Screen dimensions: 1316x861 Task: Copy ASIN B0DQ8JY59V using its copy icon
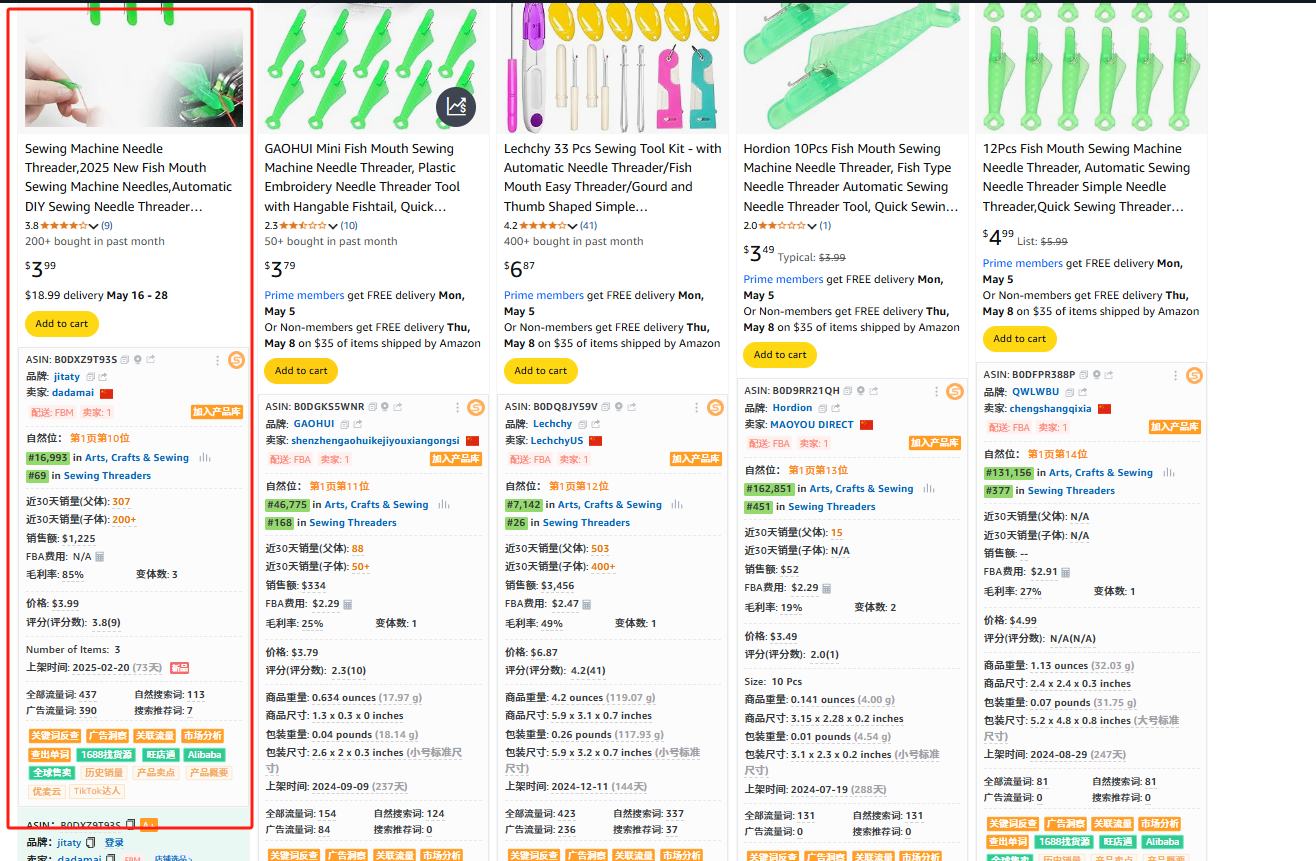coord(607,407)
